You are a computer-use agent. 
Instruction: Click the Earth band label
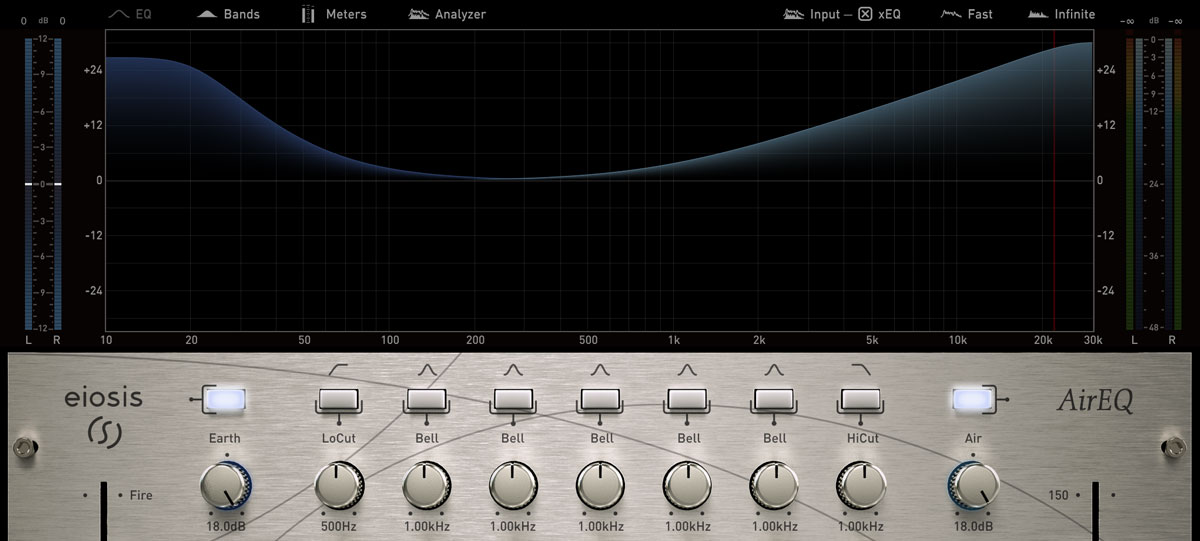pyautogui.click(x=224, y=438)
